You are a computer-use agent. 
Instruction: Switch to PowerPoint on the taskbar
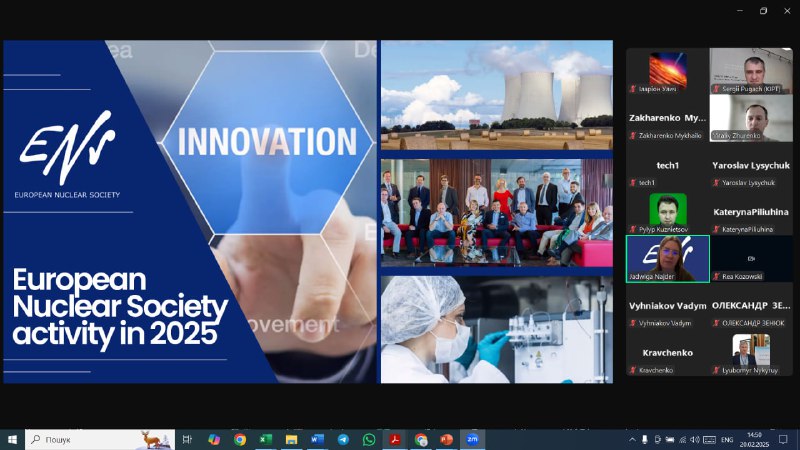click(x=446, y=439)
